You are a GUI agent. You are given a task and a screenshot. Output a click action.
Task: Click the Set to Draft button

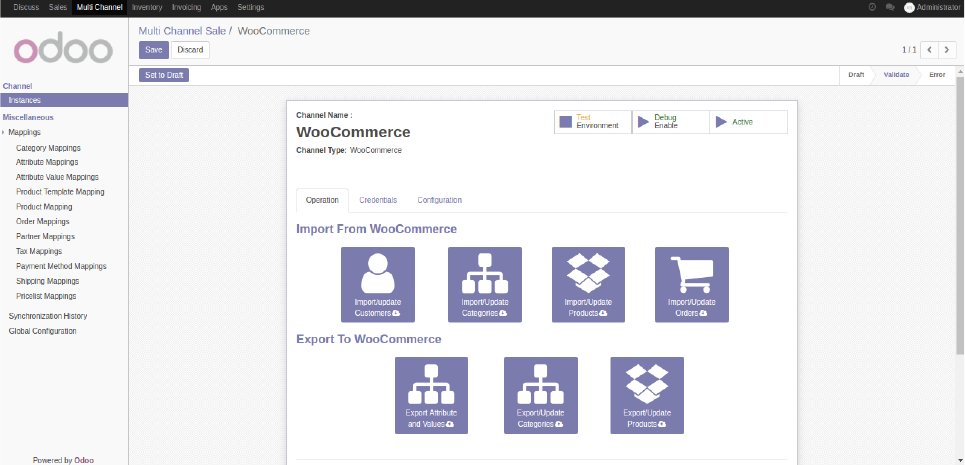point(164,75)
